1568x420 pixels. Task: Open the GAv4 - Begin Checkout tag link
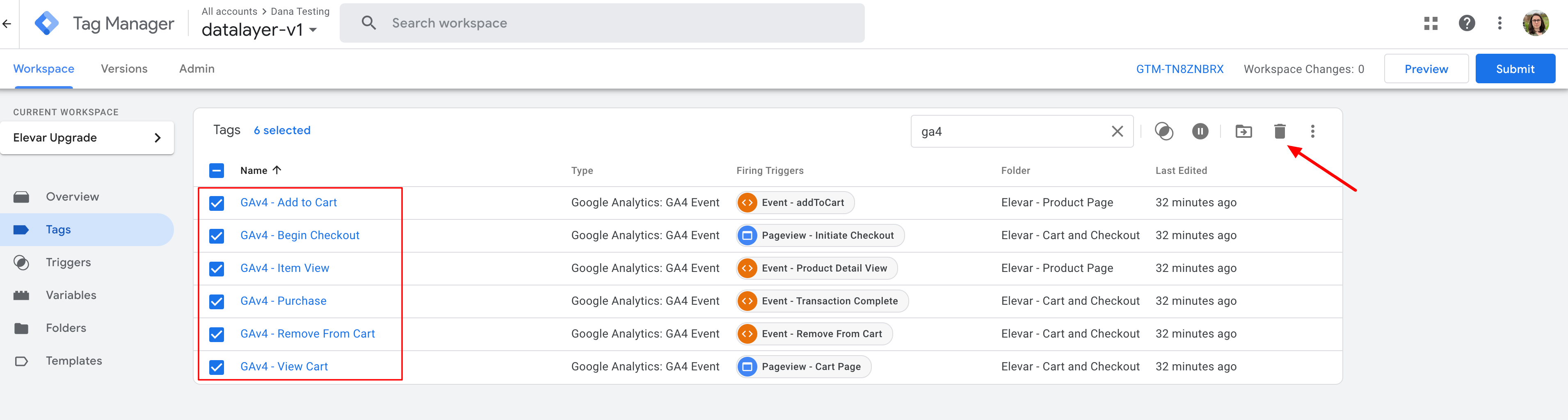click(299, 235)
